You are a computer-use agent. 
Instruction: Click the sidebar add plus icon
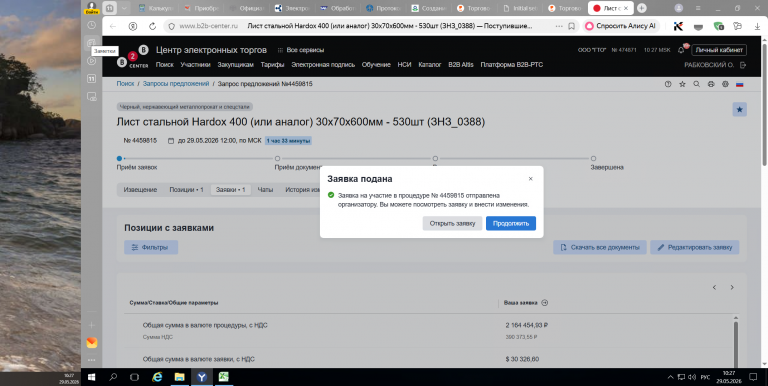pos(92,325)
